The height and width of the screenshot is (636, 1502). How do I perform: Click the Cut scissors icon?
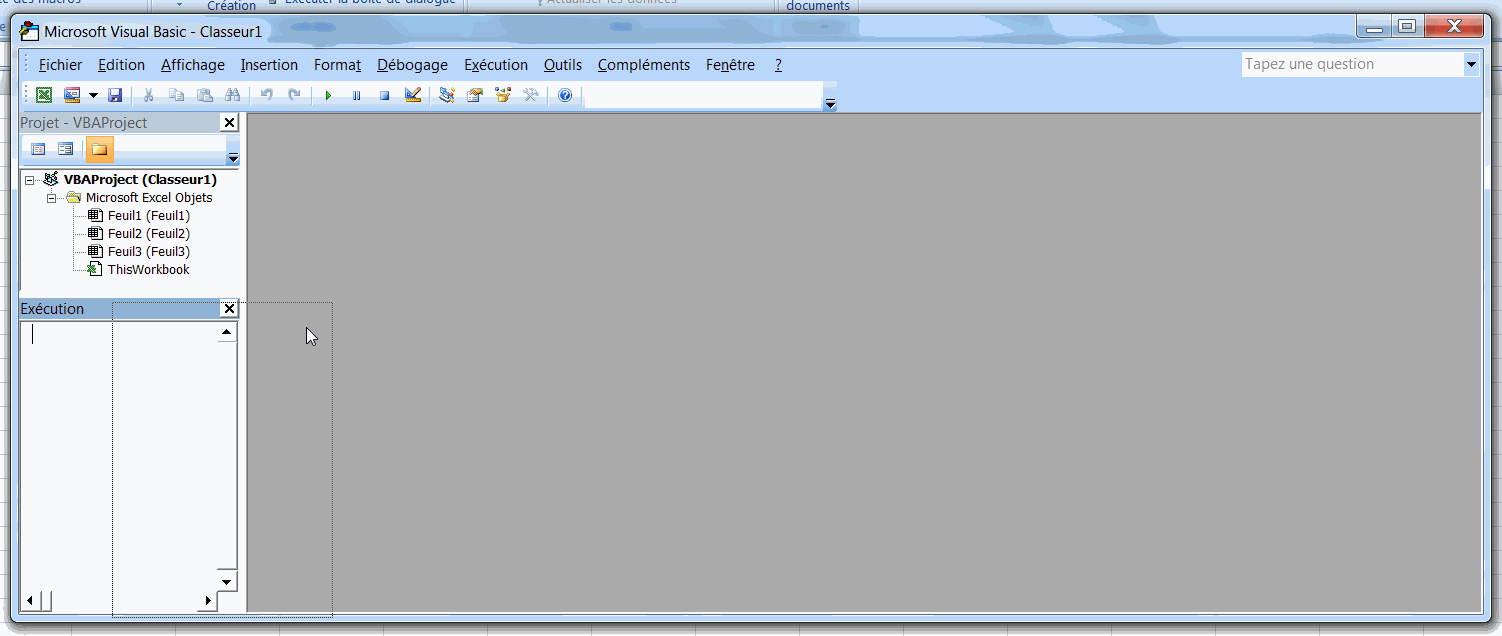click(149, 96)
